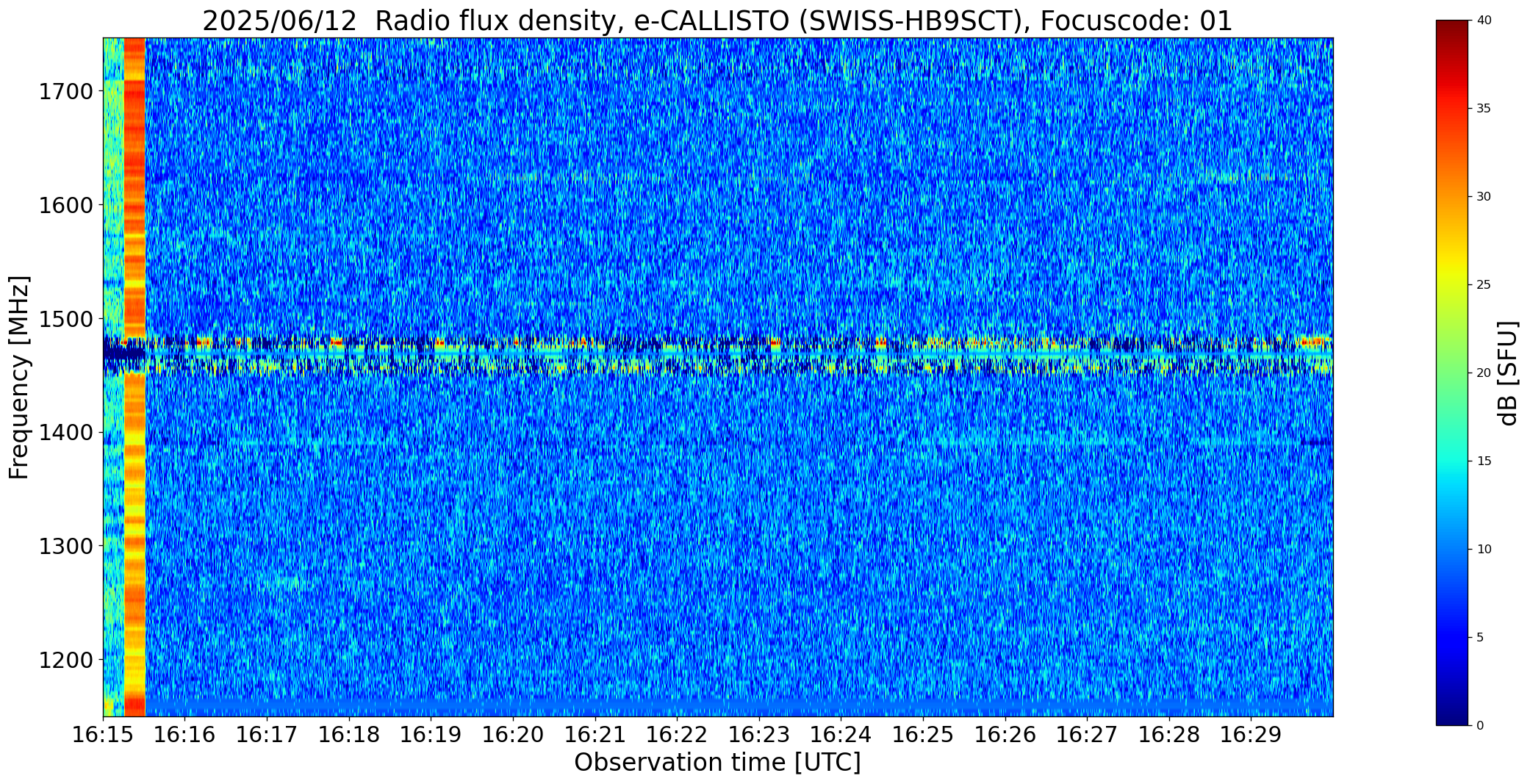The height and width of the screenshot is (784, 1530).
Task: Click the light blue band at the spectrogram bottom
Action: (739, 708)
